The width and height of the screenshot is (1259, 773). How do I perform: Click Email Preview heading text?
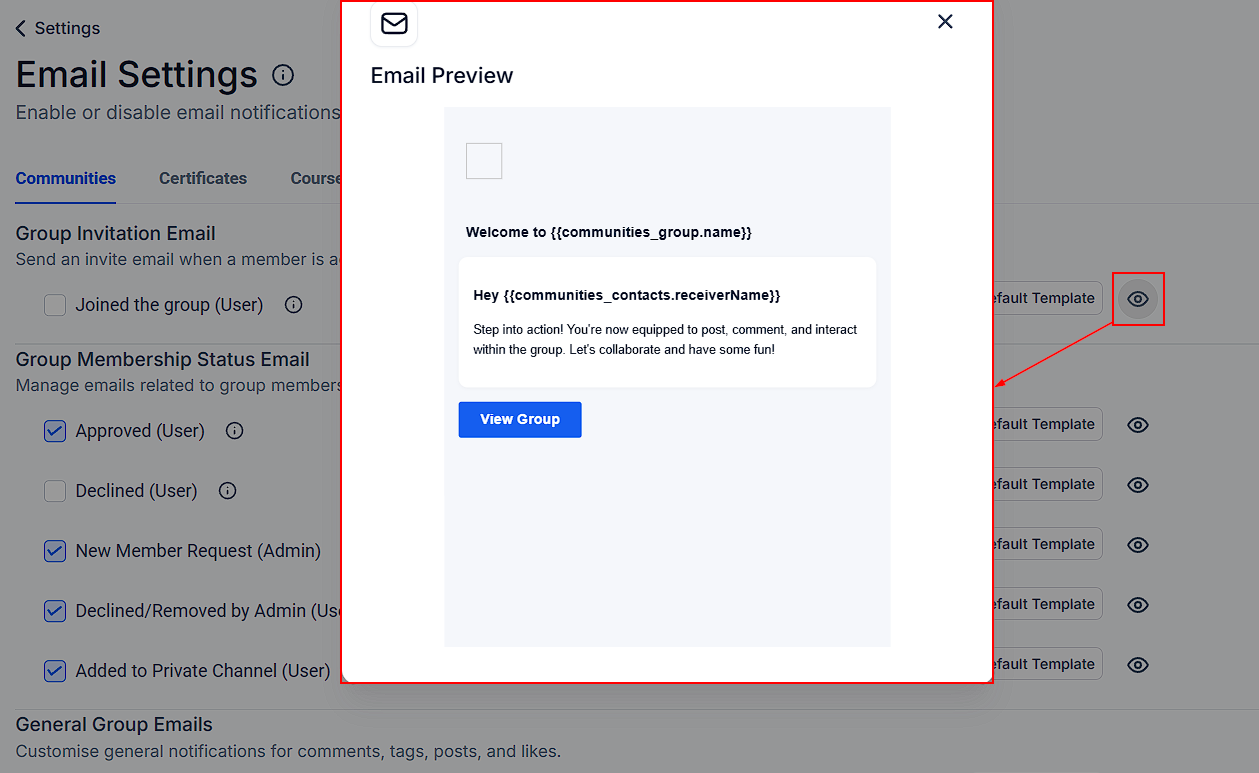click(x=442, y=76)
